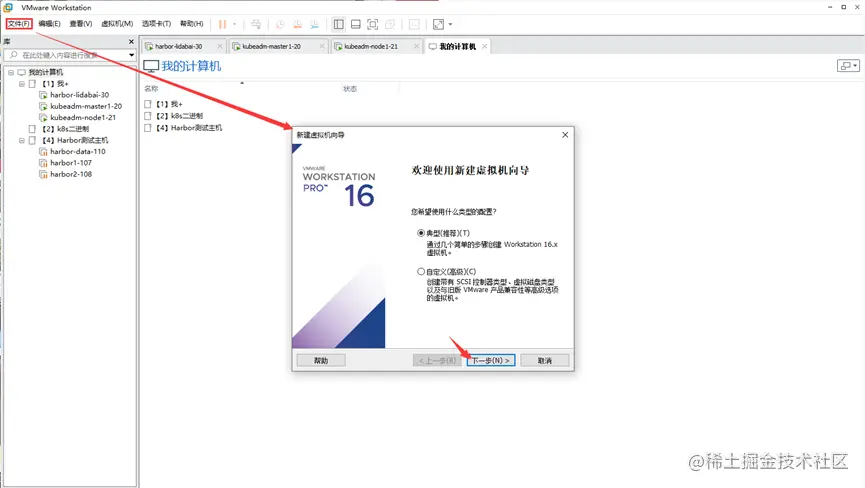Click the 下一步(N) > button
Viewport: 865px width, 488px height.
coord(491,361)
